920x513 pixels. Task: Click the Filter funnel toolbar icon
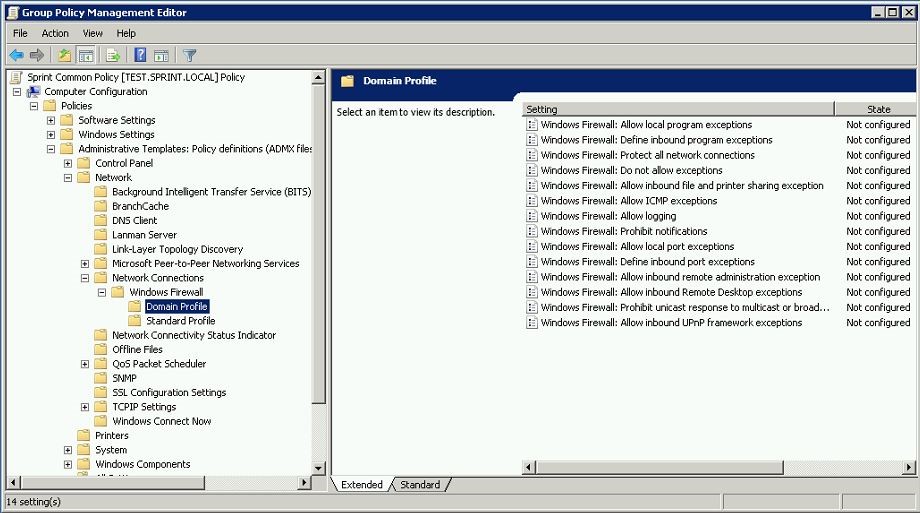[x=189, y=55]
